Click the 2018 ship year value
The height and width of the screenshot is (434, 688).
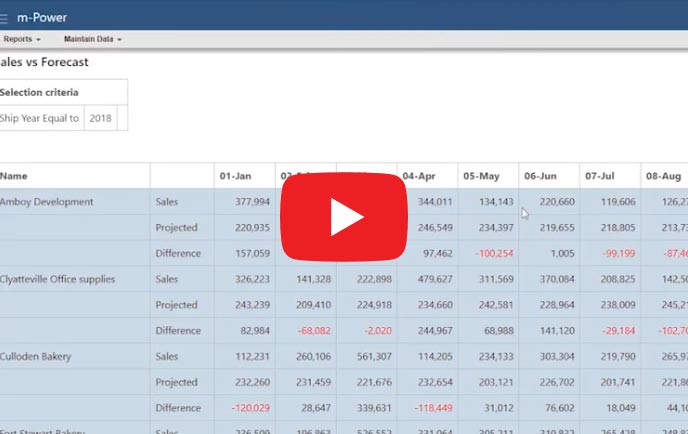[x=100, y=118]
